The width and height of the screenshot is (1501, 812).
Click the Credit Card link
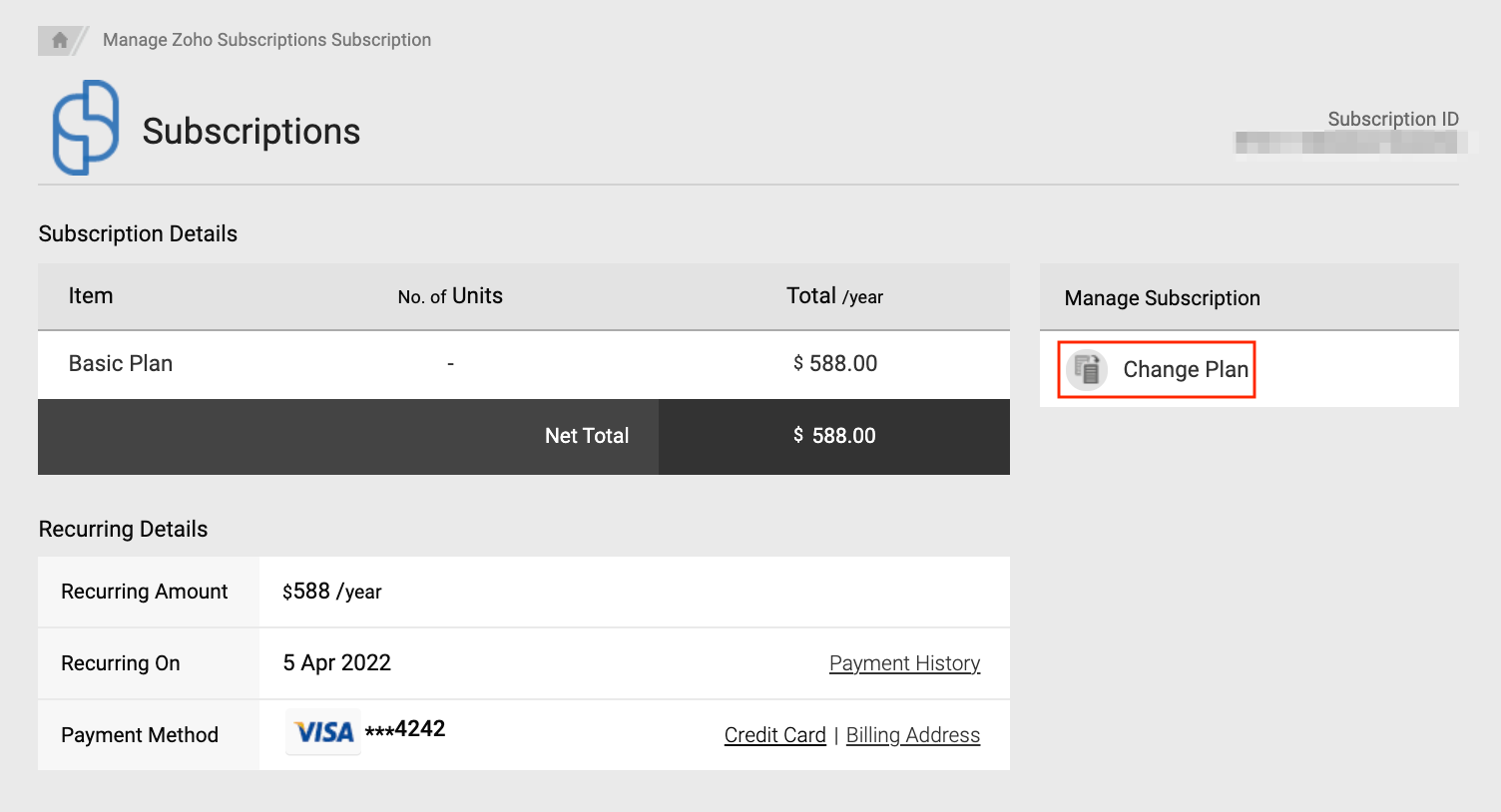(774, 735)
